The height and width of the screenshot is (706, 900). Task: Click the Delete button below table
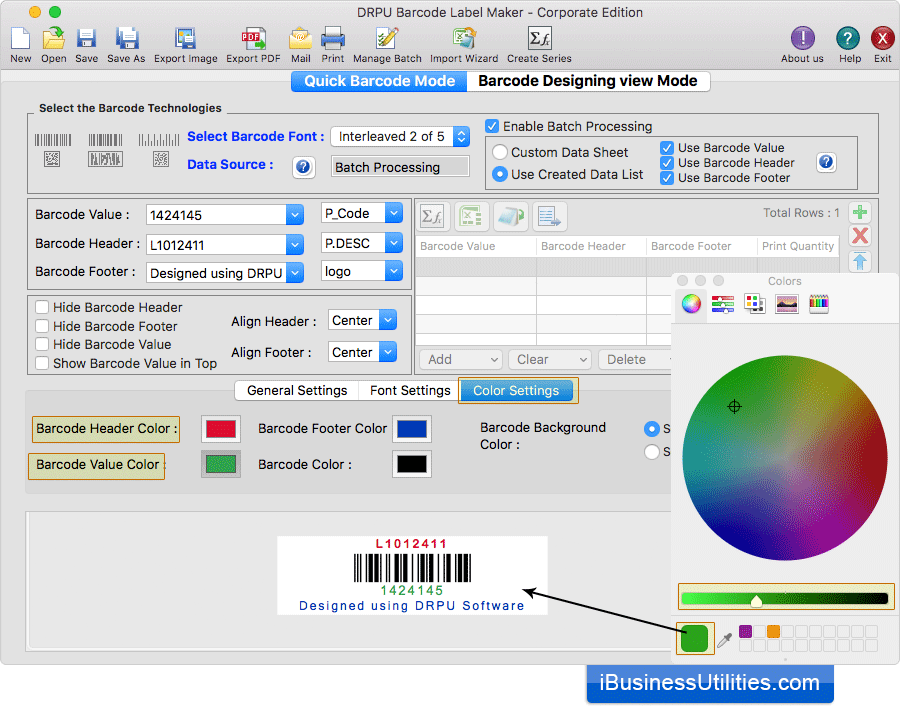pos(634,359)
